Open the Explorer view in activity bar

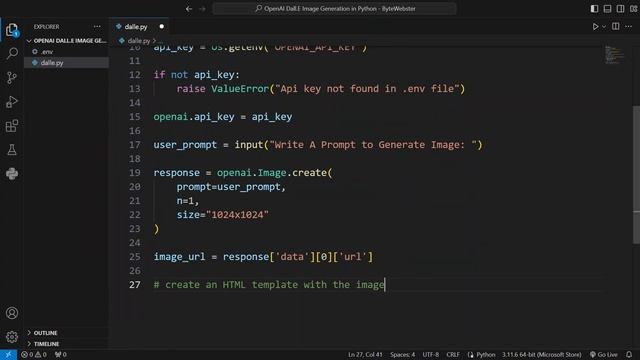(12, 30)
